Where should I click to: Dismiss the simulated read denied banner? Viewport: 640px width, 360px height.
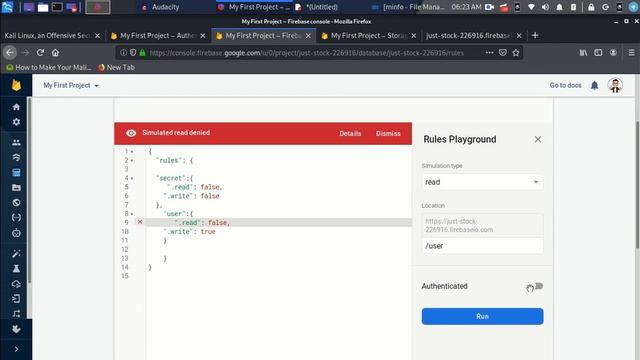(x=388, y=133)
